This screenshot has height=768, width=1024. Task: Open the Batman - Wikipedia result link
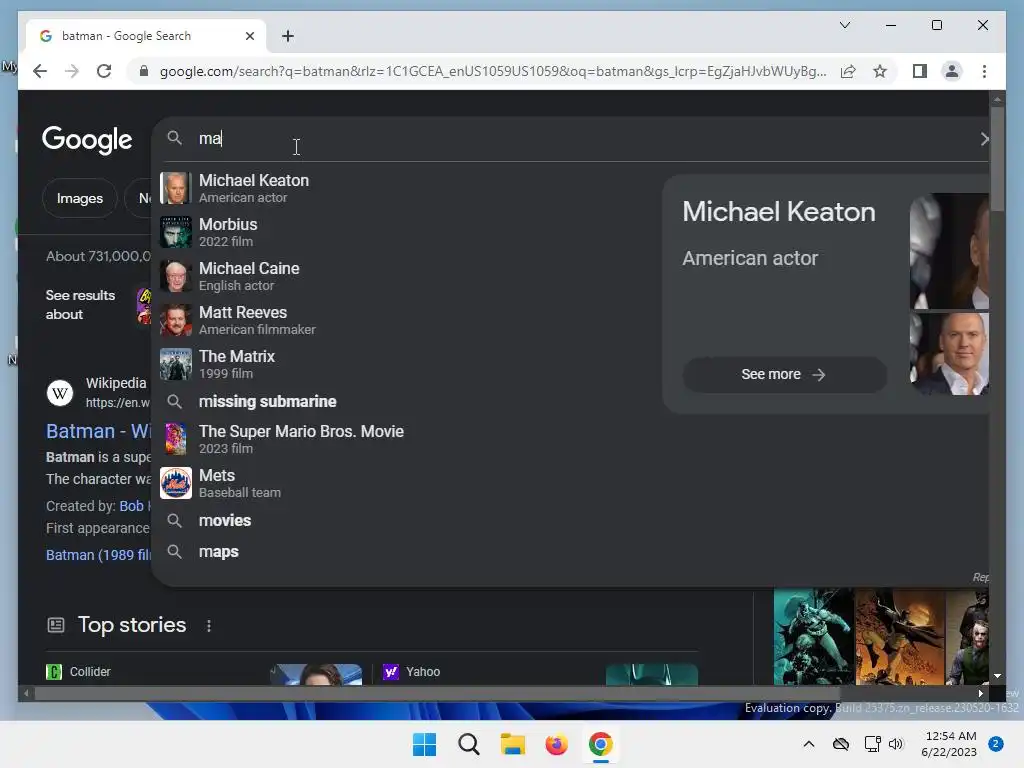[98, 431]
